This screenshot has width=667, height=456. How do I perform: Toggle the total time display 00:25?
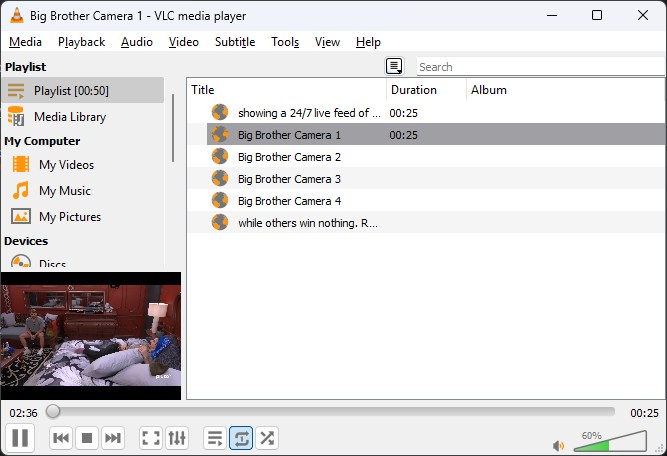pos(644,413)
